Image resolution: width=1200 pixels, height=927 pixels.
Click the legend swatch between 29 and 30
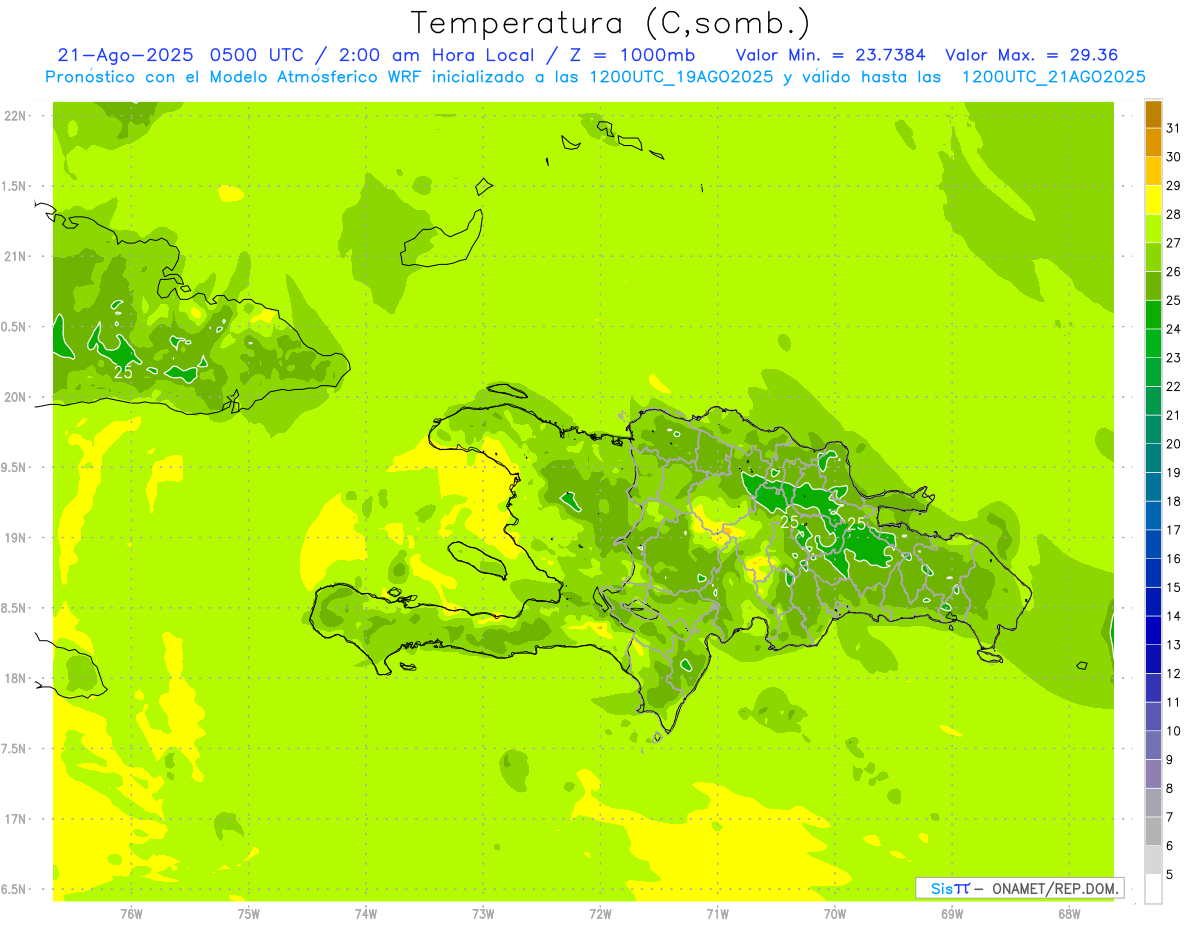pyautogui.click(x=1153, y=171)
